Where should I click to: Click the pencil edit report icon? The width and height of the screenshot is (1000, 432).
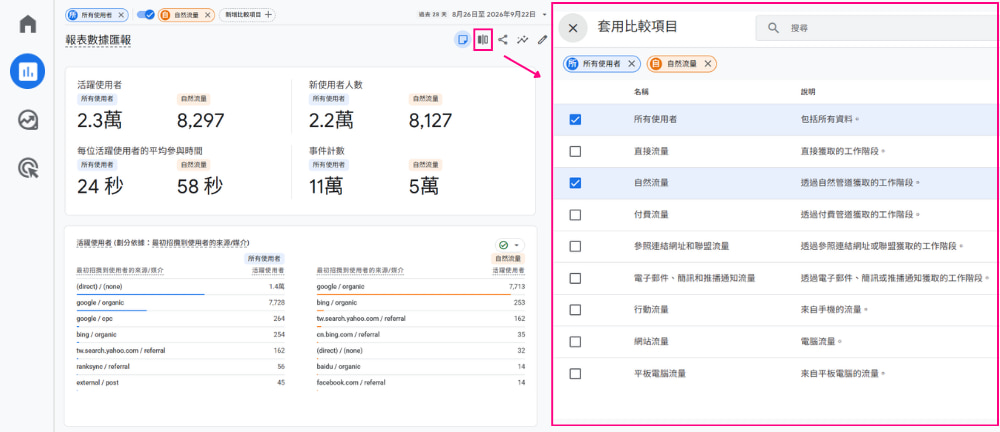point(542,40)
